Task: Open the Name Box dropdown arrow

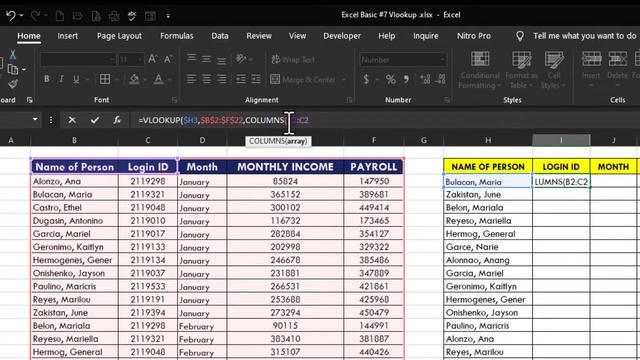Action: (x=35, y=120)
